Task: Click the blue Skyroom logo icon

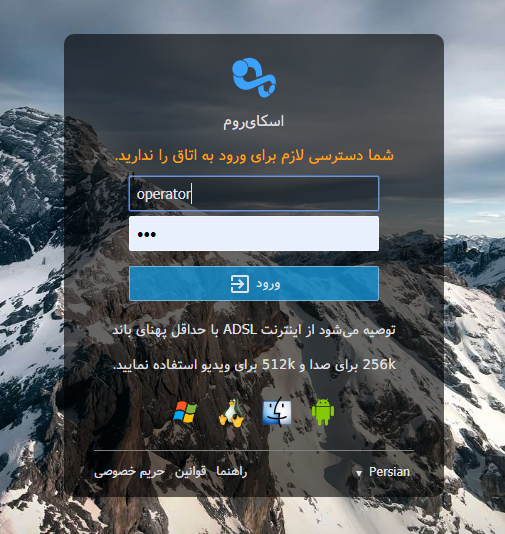Action: pyautogui.click(x=254, y=77)
